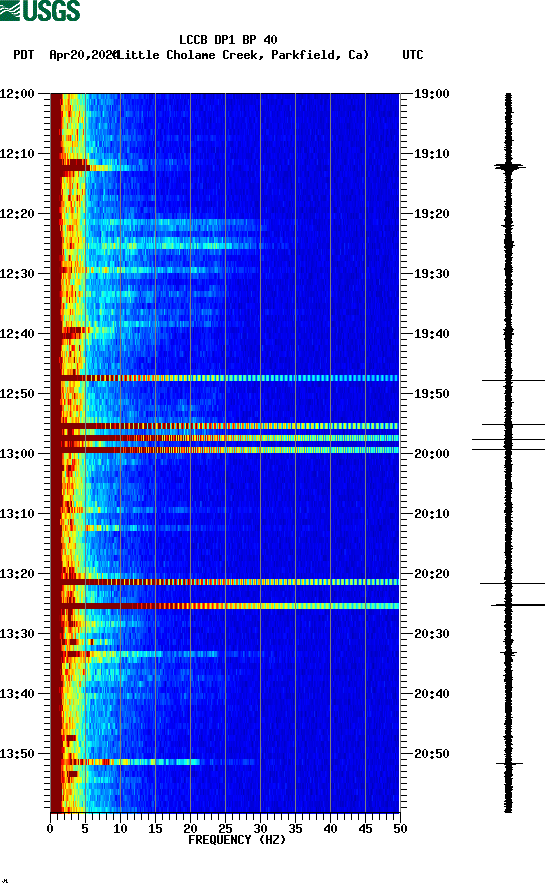Click the 'Apr20,2020' date text
552x892 pixels.
pos(84,55)
